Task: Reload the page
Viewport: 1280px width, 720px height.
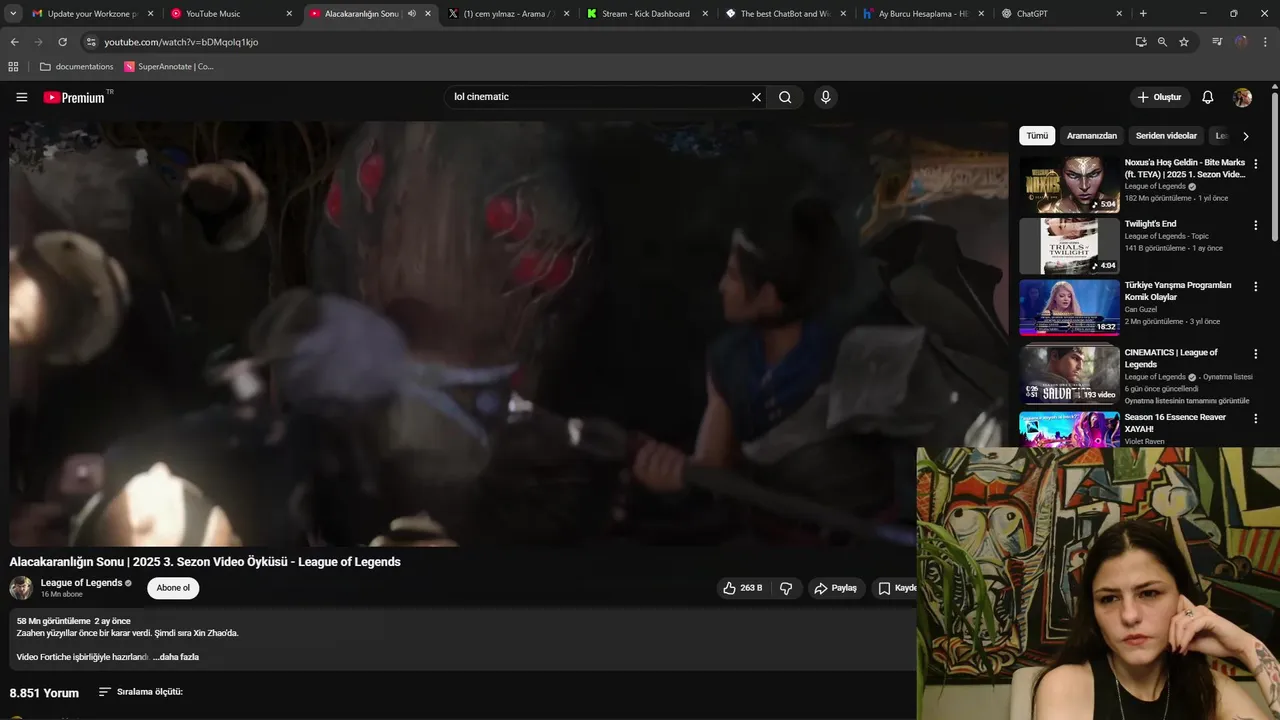Action: pos(62,42)
